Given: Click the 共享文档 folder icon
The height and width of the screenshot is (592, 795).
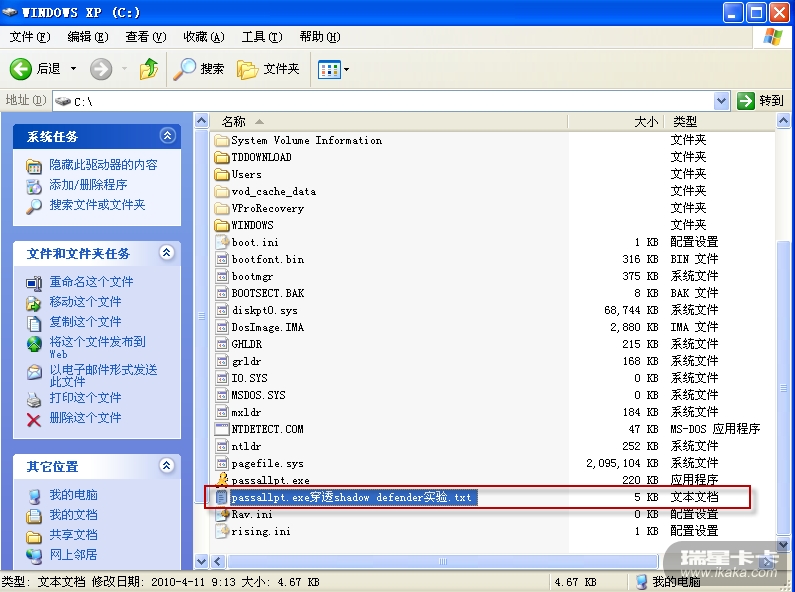Looking at the screenshot, I should point(34,536).
